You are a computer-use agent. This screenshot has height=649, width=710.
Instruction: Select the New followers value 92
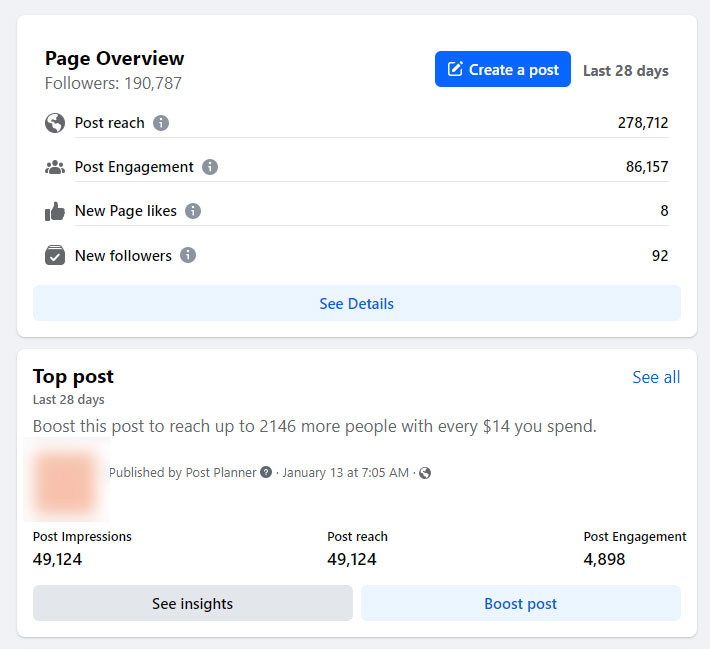pos(660,255)
